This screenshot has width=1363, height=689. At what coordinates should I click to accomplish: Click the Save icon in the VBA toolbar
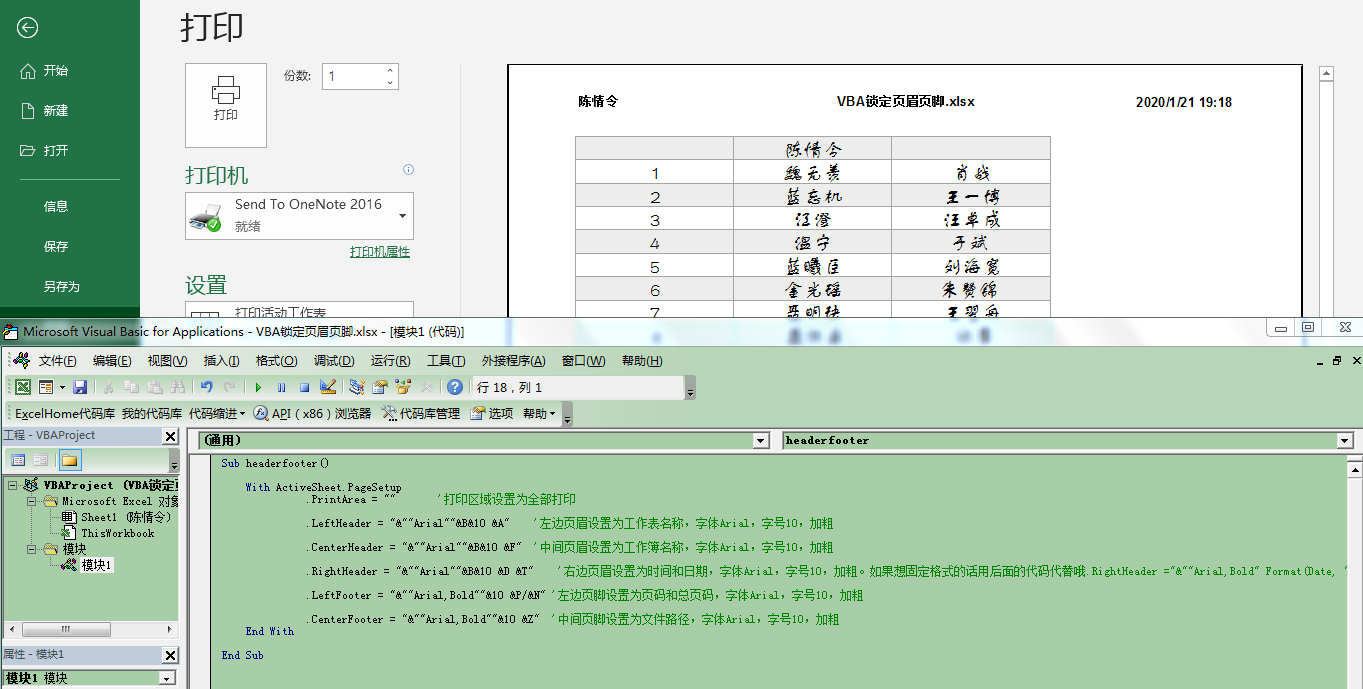click(80, 387)
